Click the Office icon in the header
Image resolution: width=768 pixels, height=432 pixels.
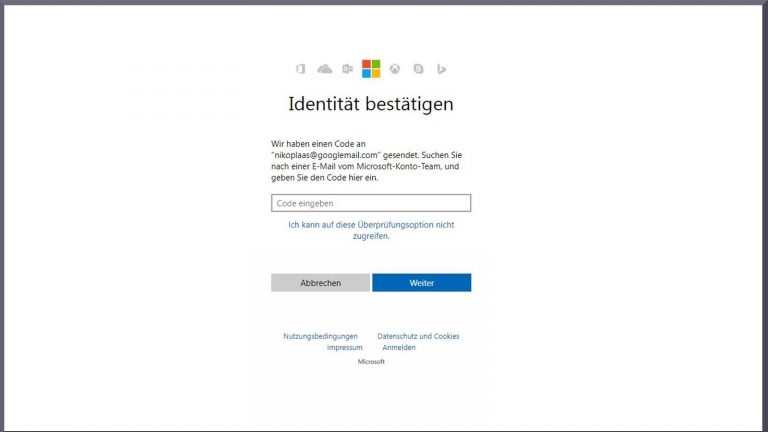click(x=300, y=69)
